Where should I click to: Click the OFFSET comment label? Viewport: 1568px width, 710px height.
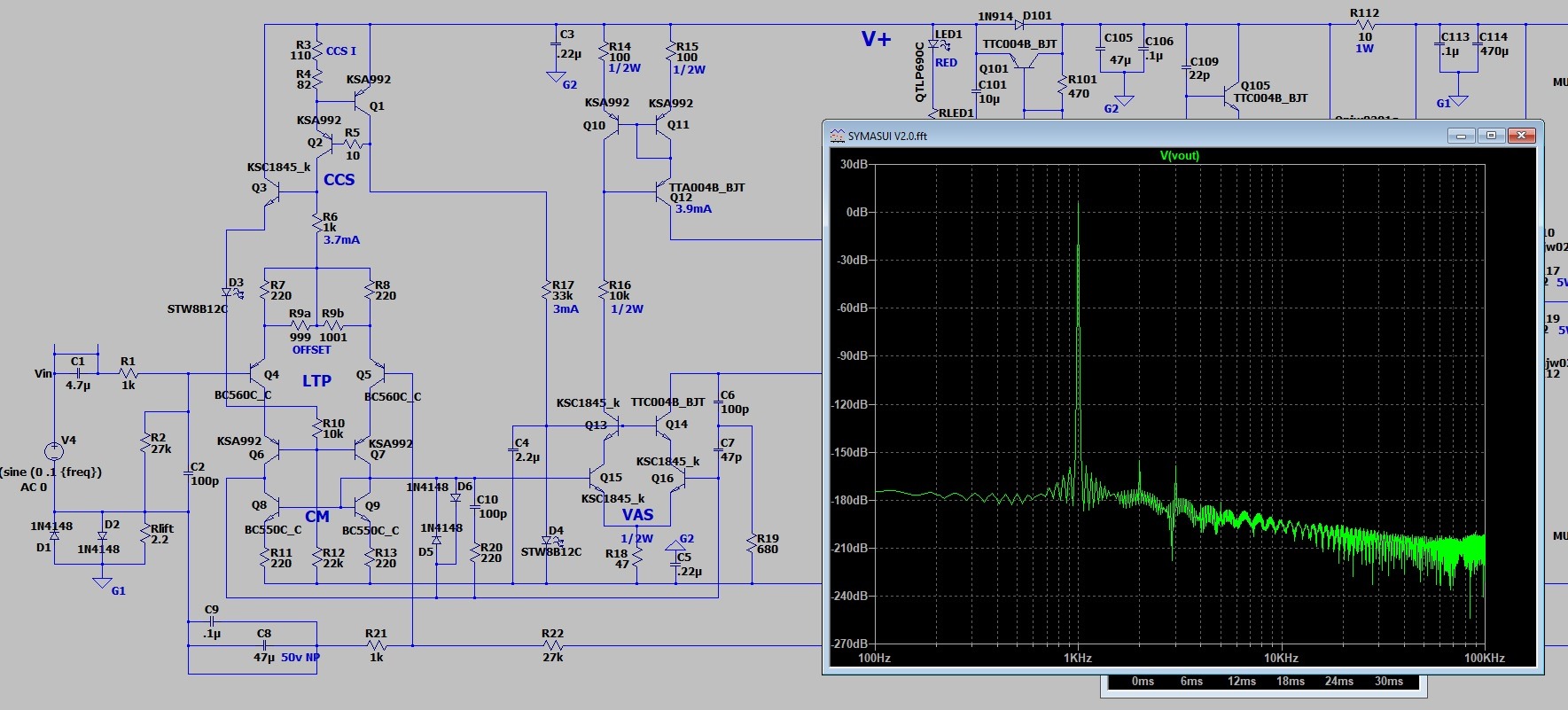click(311, 349)
